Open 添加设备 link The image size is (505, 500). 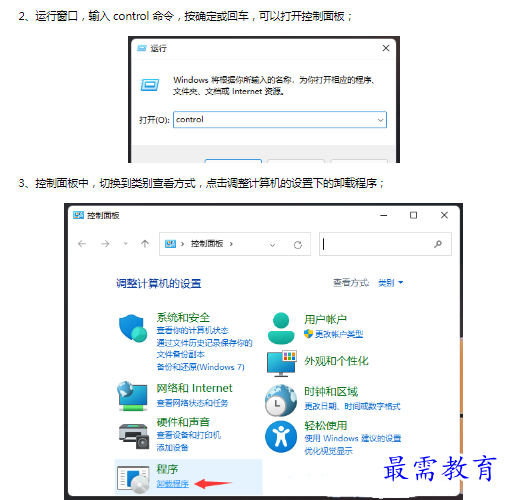tap(172, 447)
